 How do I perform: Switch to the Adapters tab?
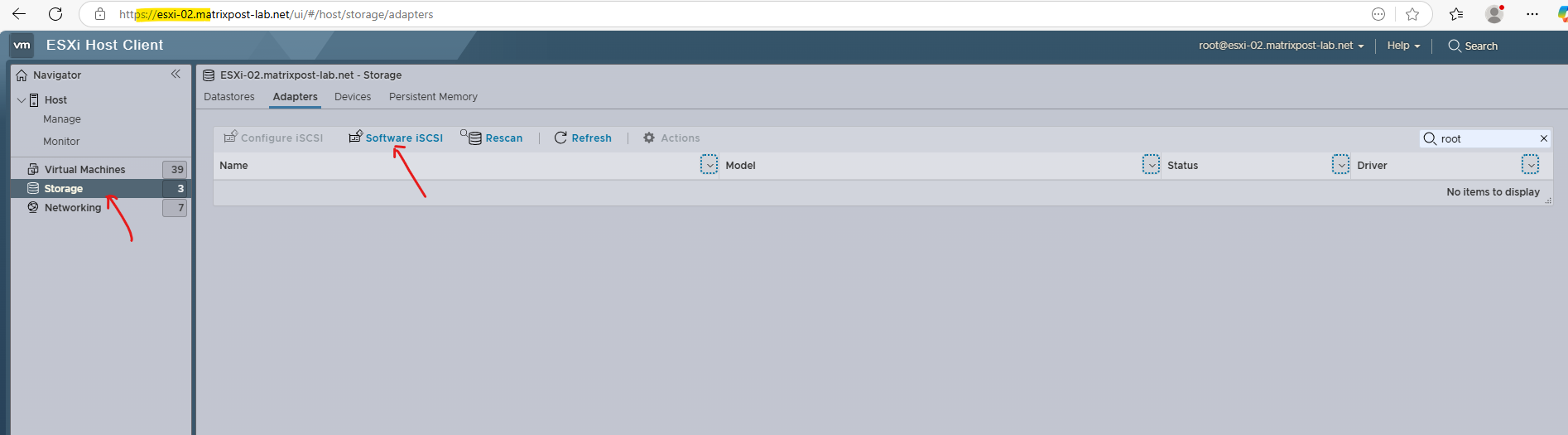pos(296,97)
